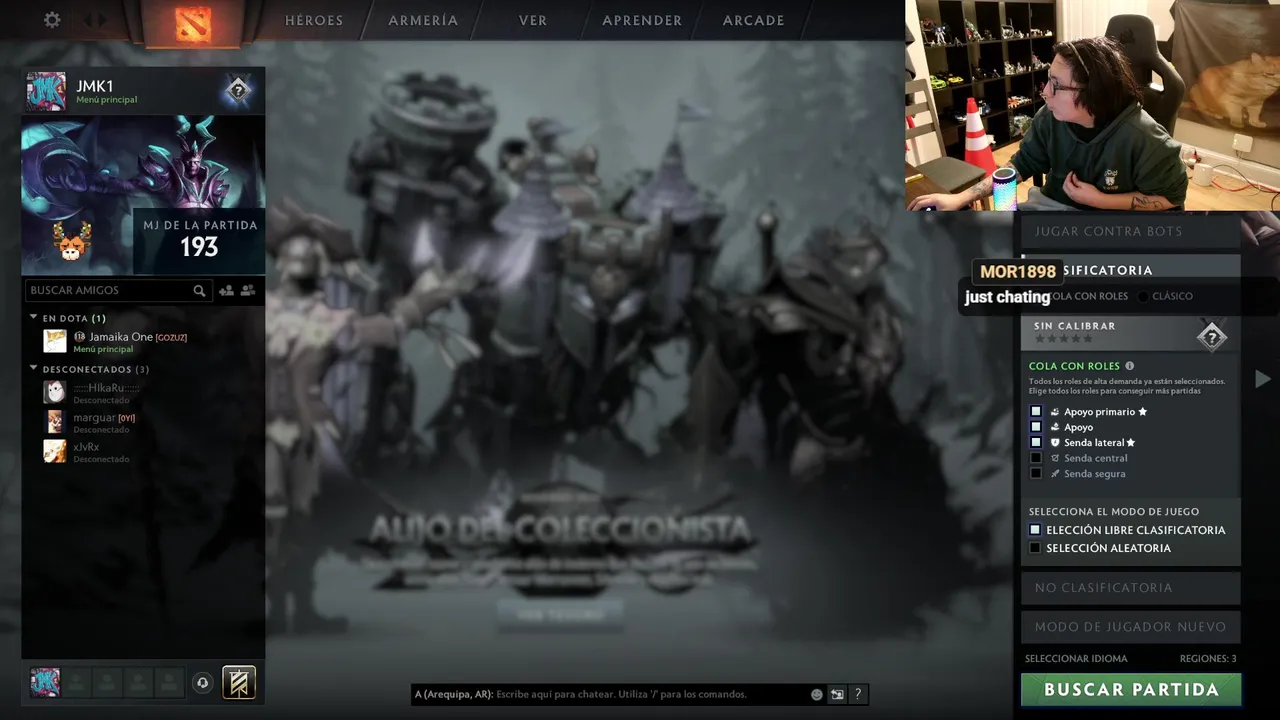The height and width of the screenshot is (720, 1280).
Task: Select offline friend HIkaRu
Action: tap(143, 392)
